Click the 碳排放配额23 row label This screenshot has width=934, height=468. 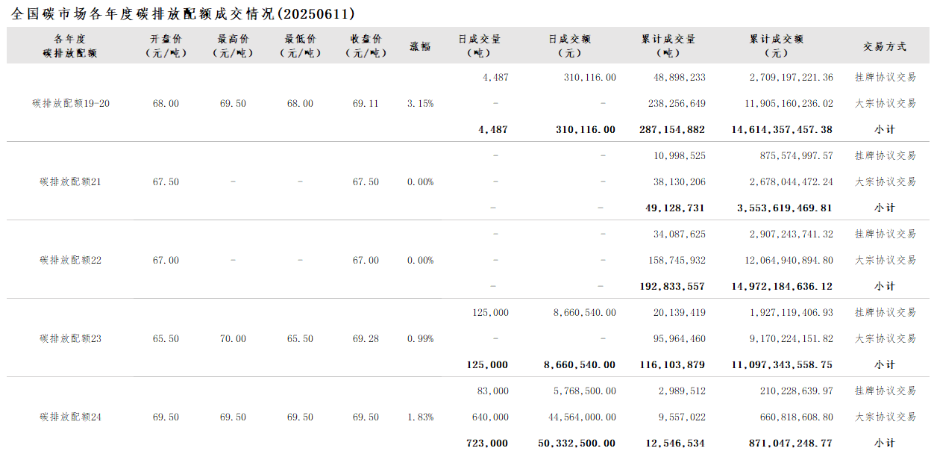point(71,339)
